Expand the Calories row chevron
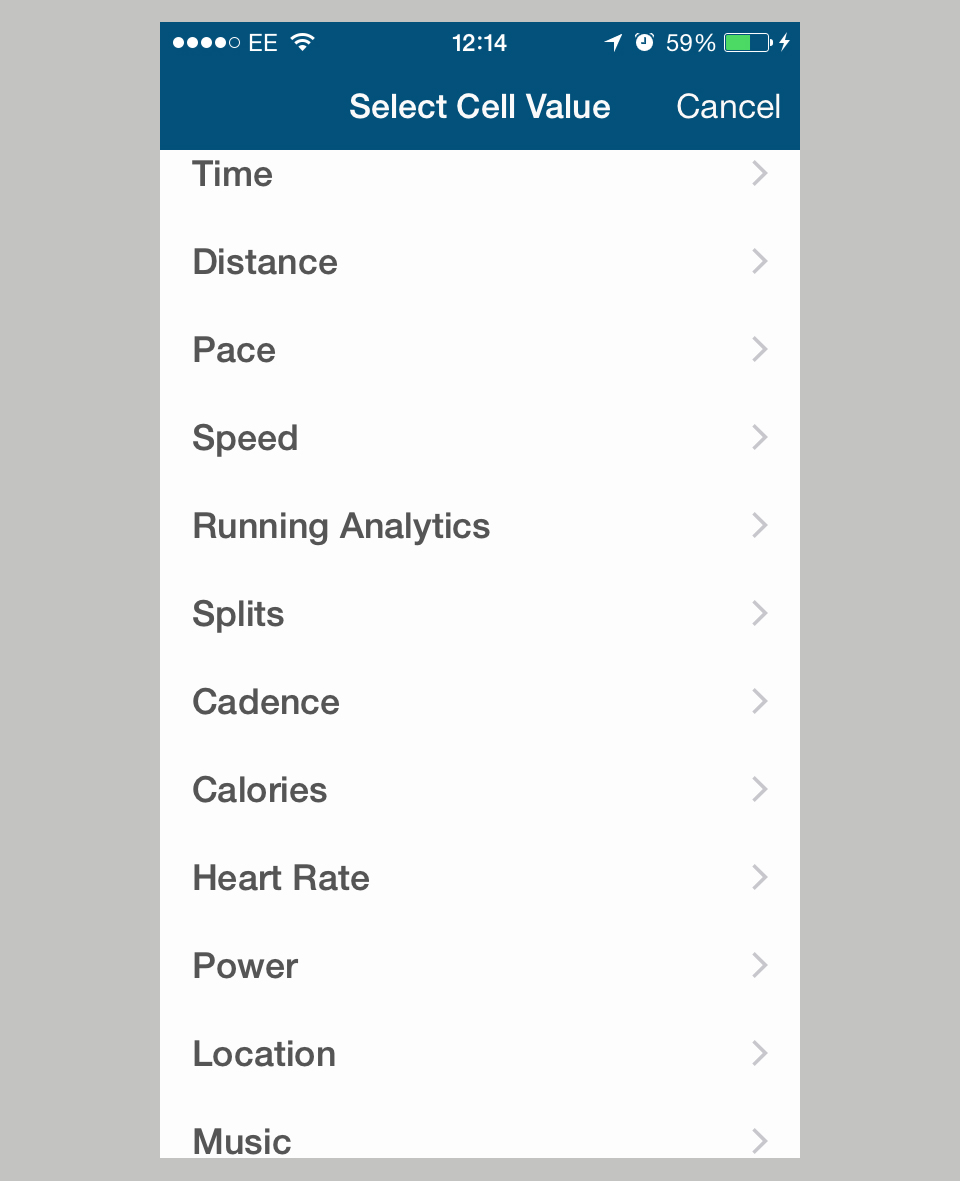This screenshot has width=960, height=1181. point(760,789)
